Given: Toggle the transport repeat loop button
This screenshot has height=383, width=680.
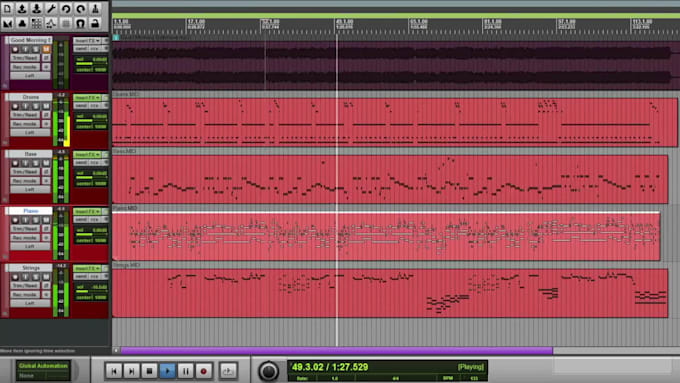Looking at the screenshot, I should click(228, 371).
